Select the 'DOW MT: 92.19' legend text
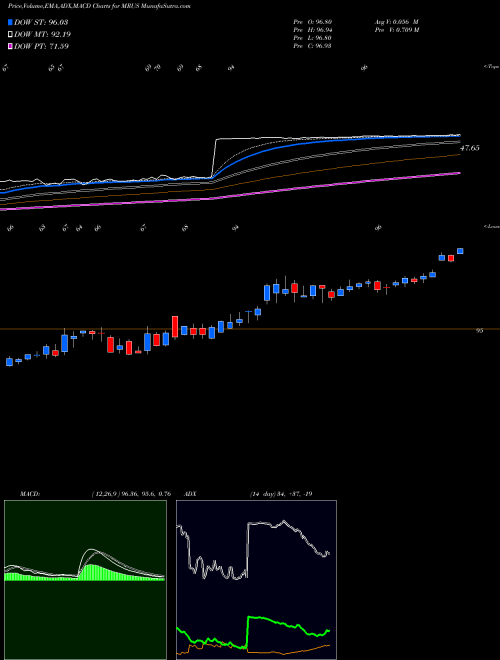Image resolution: width=500 pixels, height=660 pixels. click(x=41, y=35)
